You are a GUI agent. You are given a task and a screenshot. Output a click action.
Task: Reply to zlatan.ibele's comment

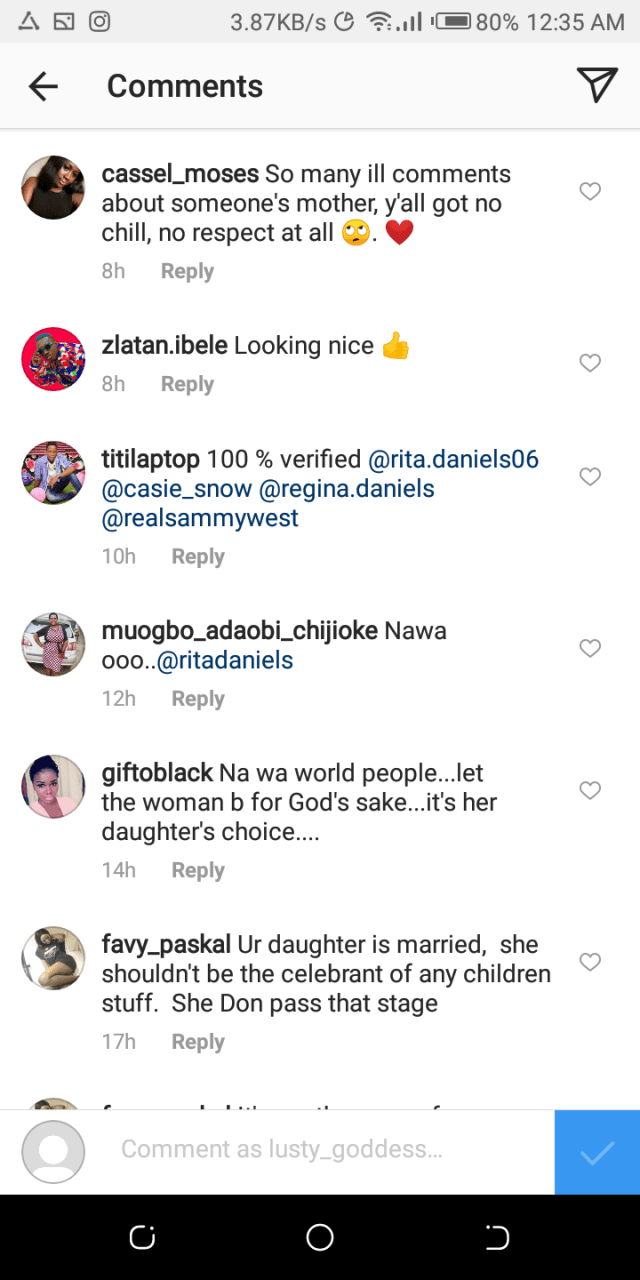tap(187, 384)
